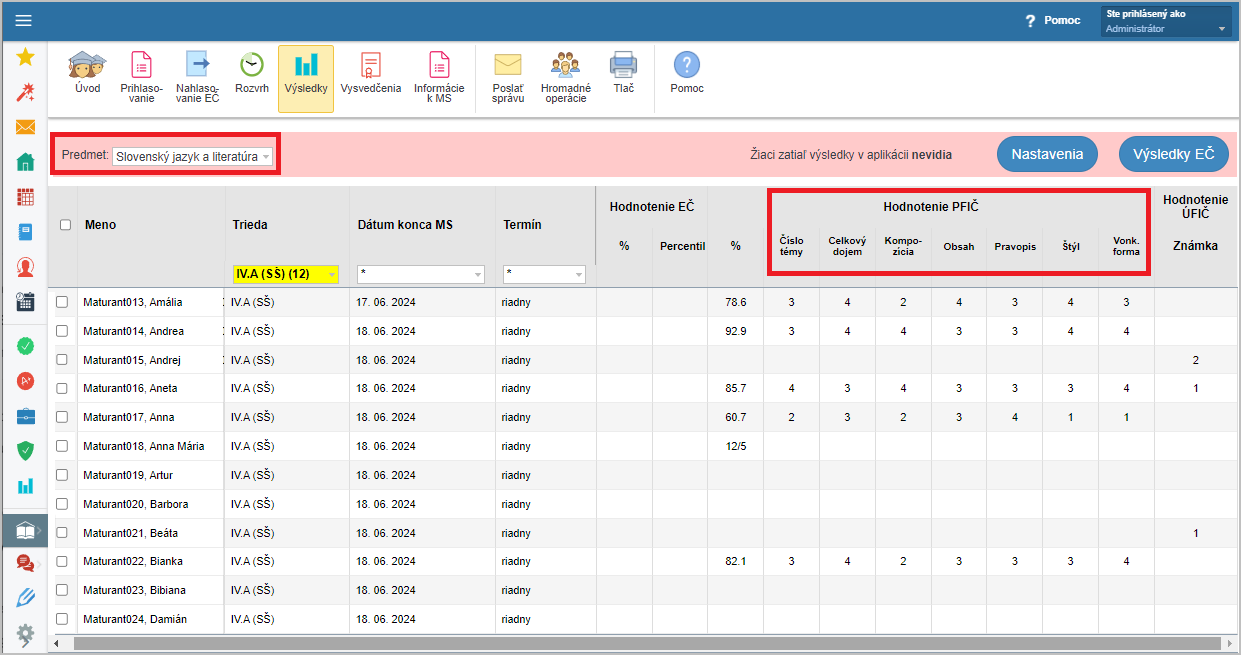Open the magic wand sidebar icon
Viewport: 1241px width, 655px height.
26,93
